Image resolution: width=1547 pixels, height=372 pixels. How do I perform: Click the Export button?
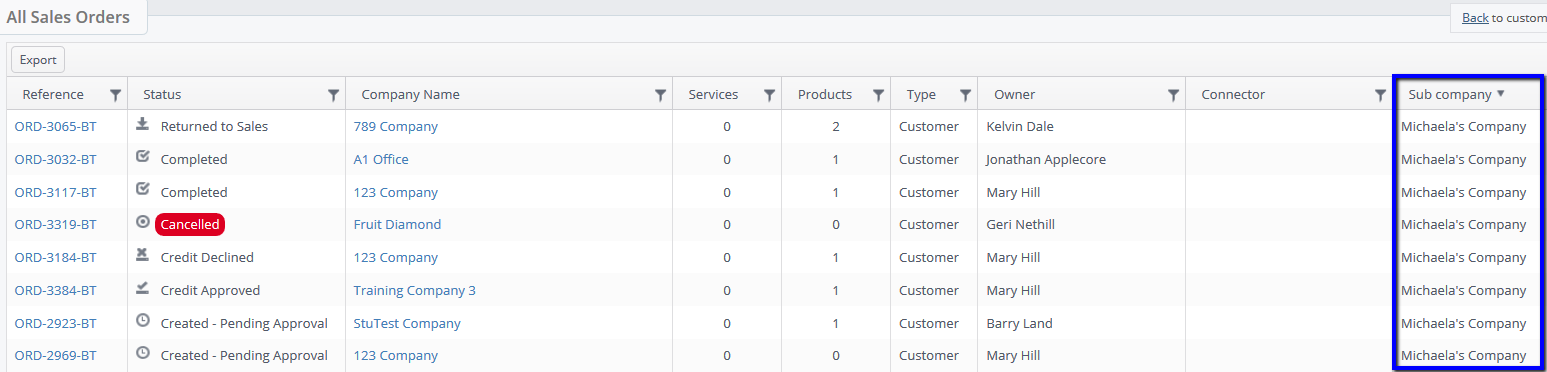tap(38, 60)
